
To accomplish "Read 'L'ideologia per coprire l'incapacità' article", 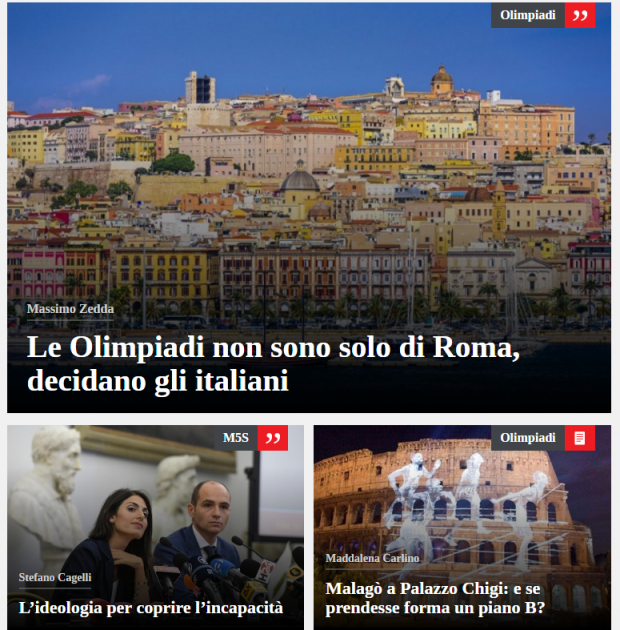I will point(151,608).
